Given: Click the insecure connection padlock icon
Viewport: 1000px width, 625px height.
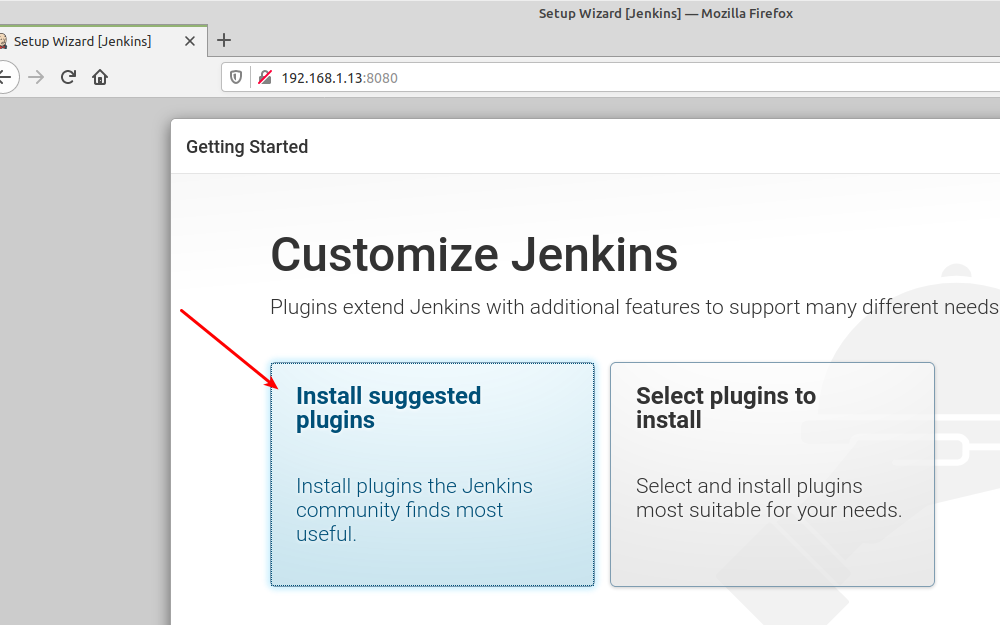Looking at the screenshot, I should [x=264, y=77].
